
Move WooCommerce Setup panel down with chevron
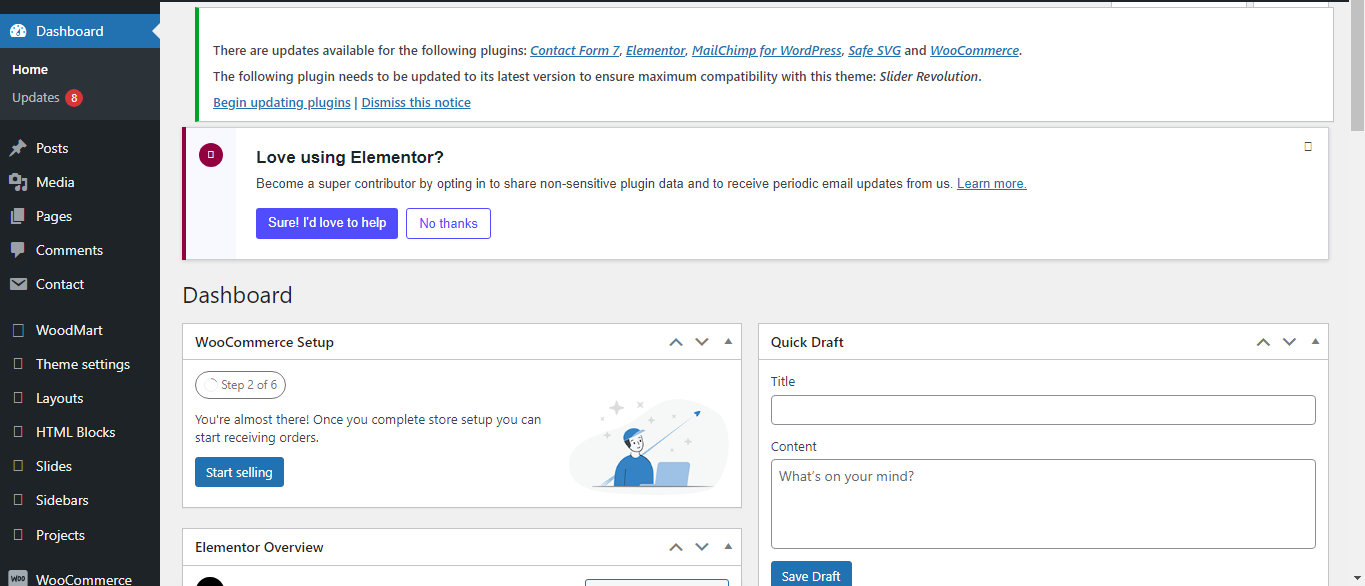702,342
